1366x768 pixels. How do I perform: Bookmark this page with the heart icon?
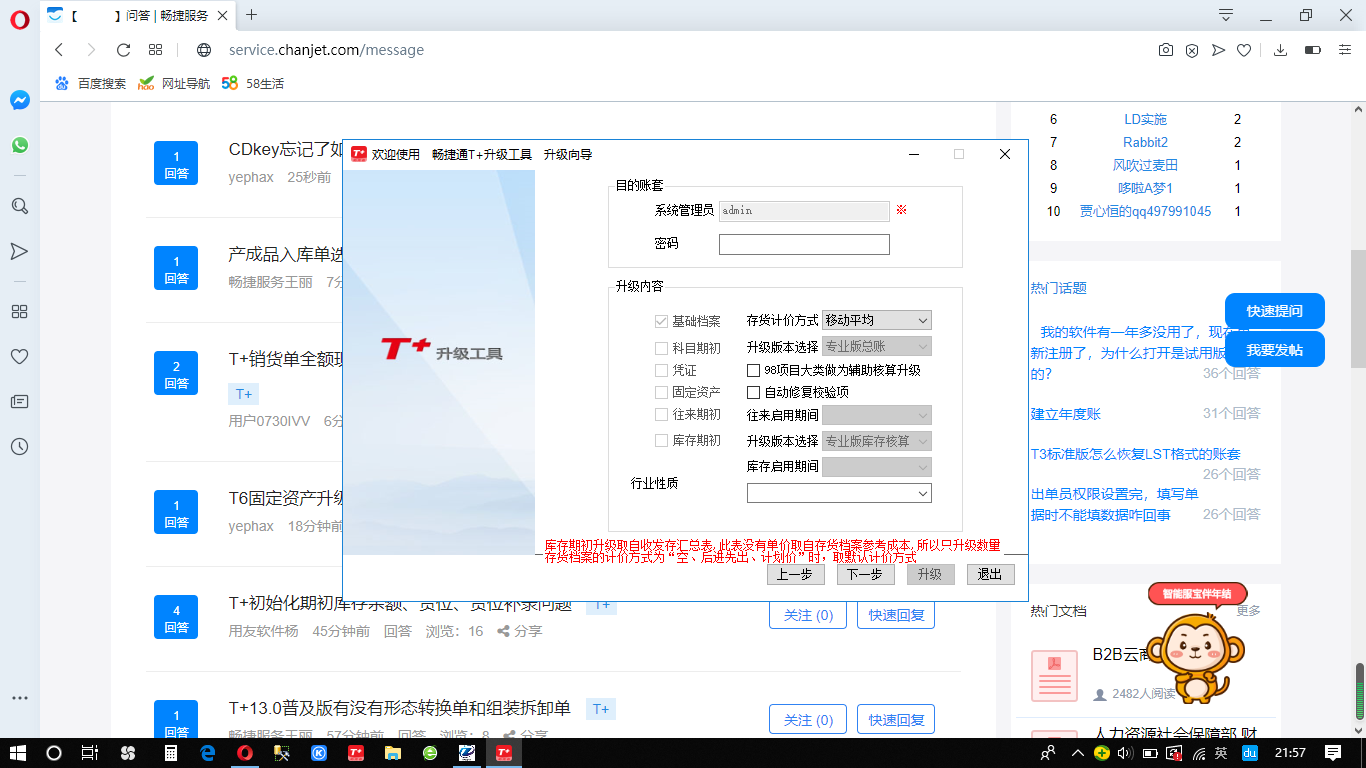1244,50
